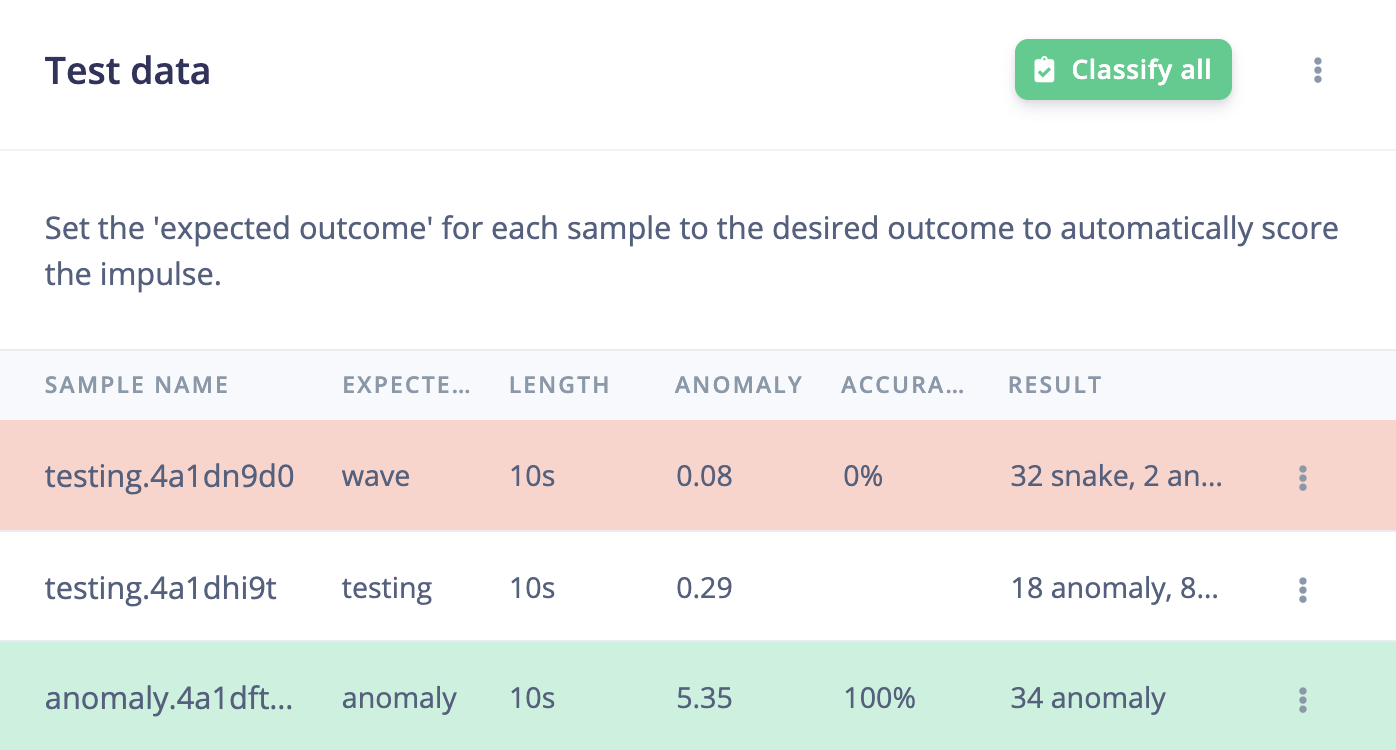Select sample testing.4a1dhi9t
The width and height of the screenshot is (1396, 750).
pos(161,588)
